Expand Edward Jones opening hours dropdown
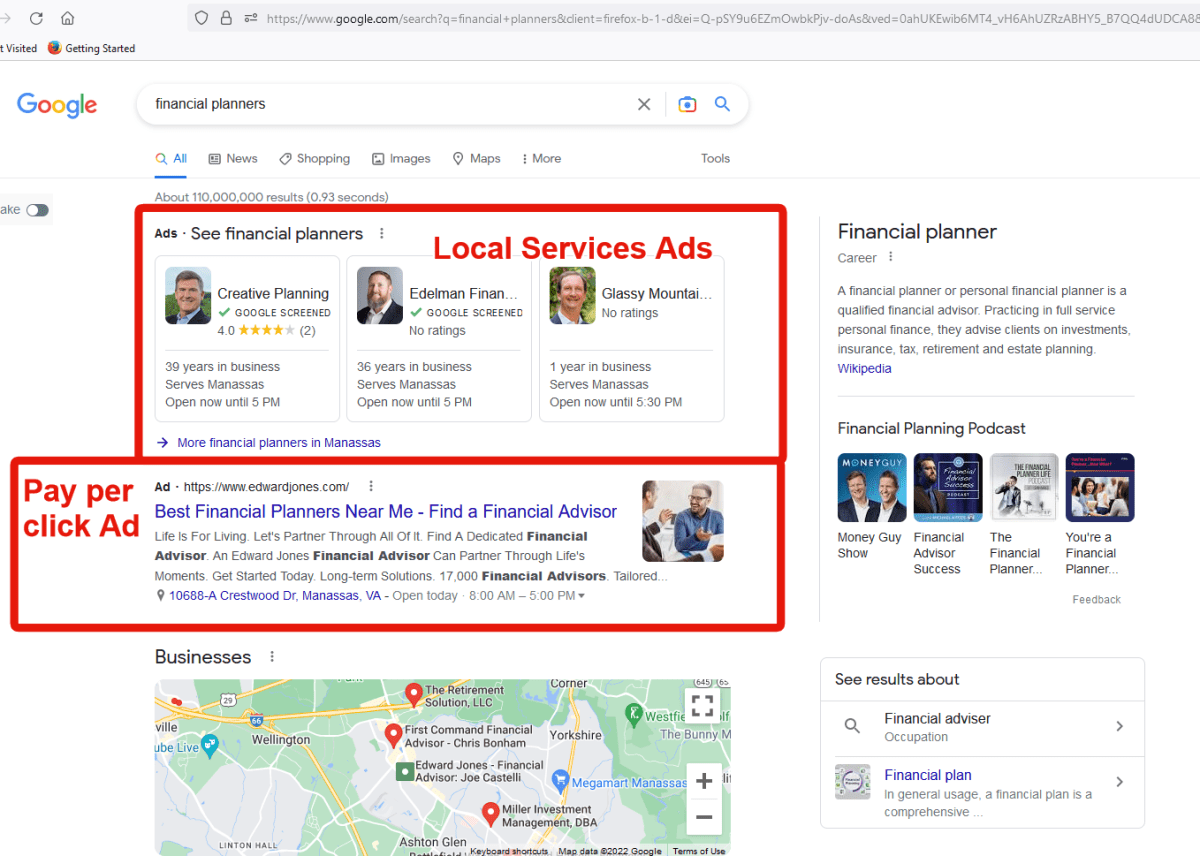Screen dimensions: 1200x856 tap(582, 596)
